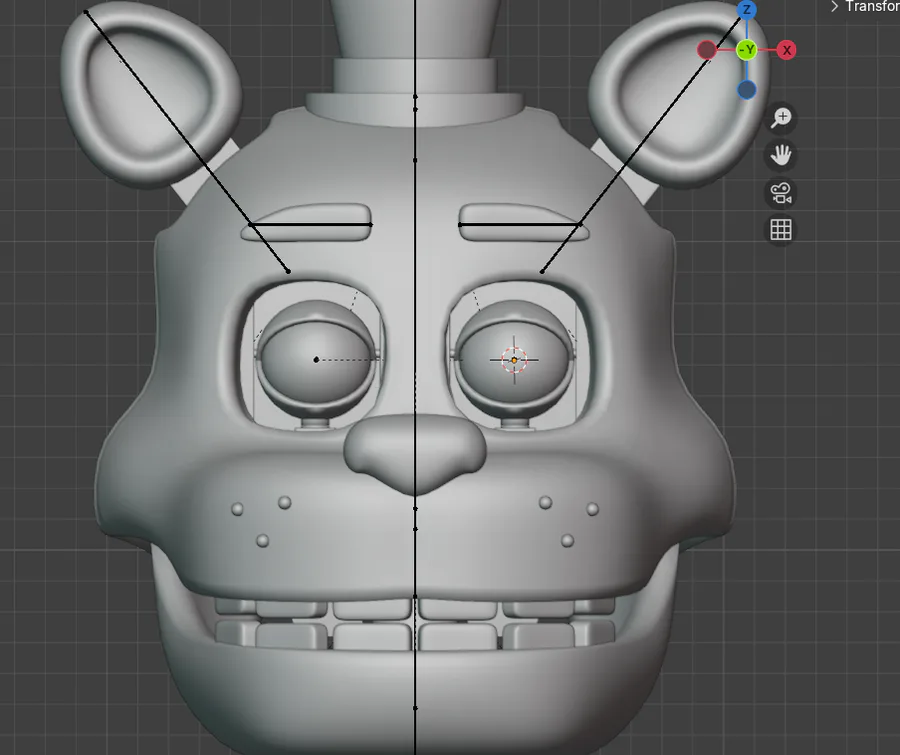900x755 pixels.
Task: Click the zoom view magnifier icon
Action: coord(781,118)
